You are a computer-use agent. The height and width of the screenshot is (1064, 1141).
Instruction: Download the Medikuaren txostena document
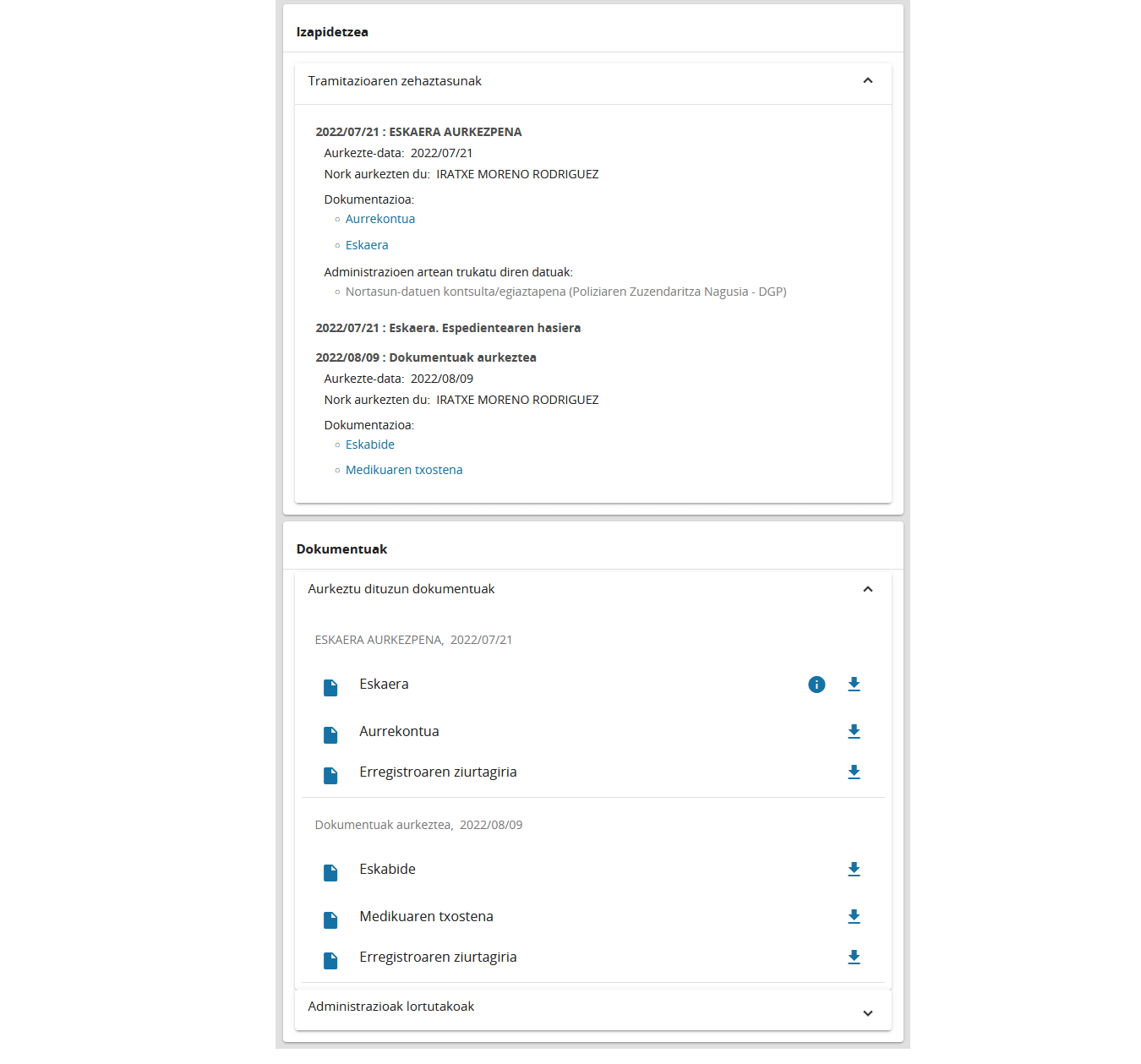(854, 917)
